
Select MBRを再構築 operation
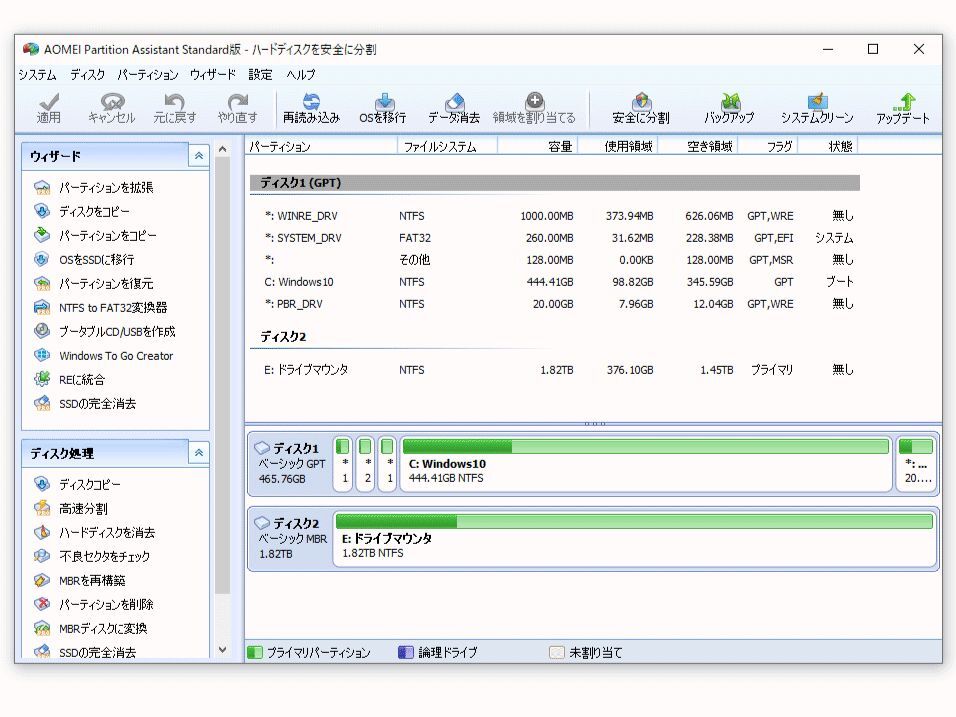[x=80, y=580]
